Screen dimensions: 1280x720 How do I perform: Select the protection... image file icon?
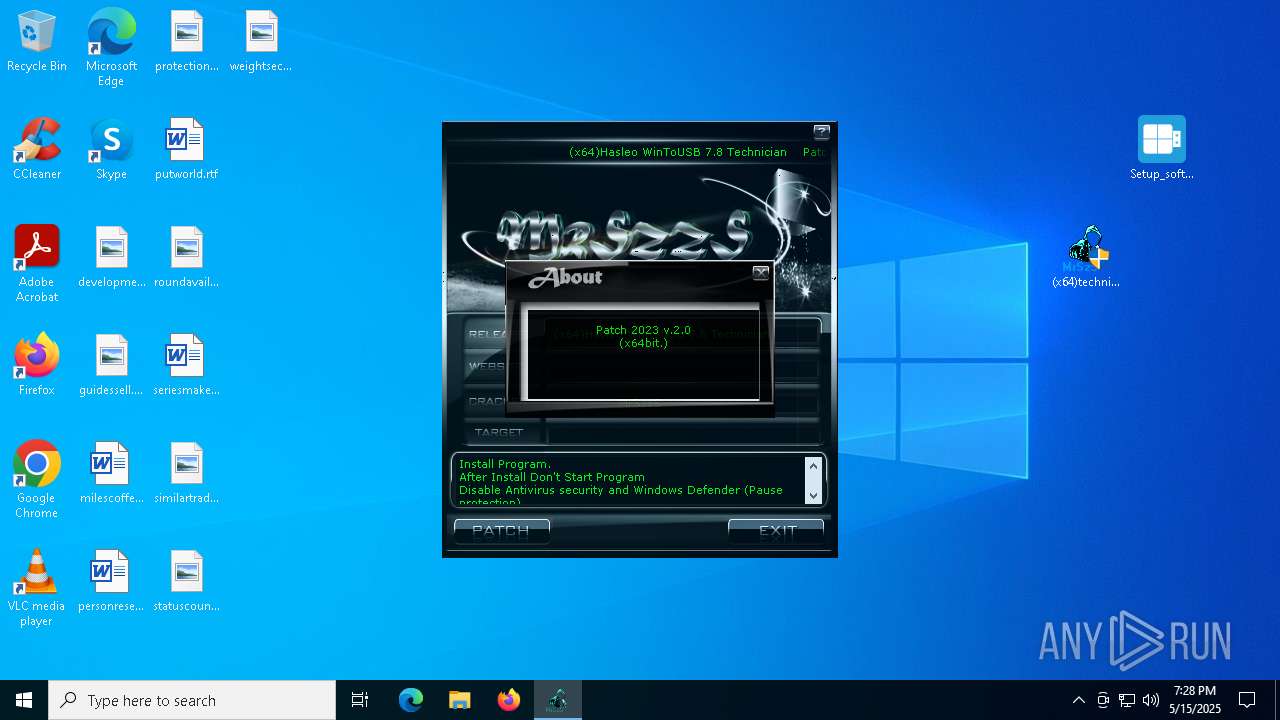186,42
